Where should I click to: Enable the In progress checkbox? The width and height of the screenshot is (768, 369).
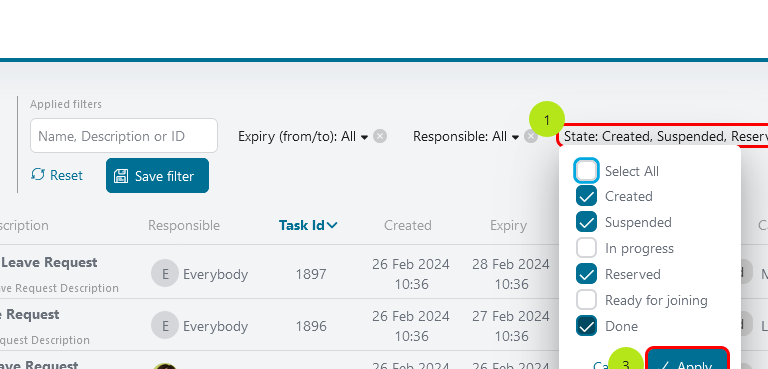click(586, 248)
